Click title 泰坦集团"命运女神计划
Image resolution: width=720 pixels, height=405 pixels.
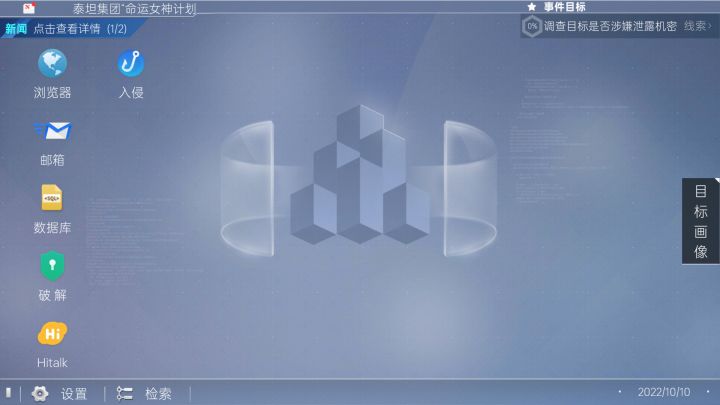[135, 9]
